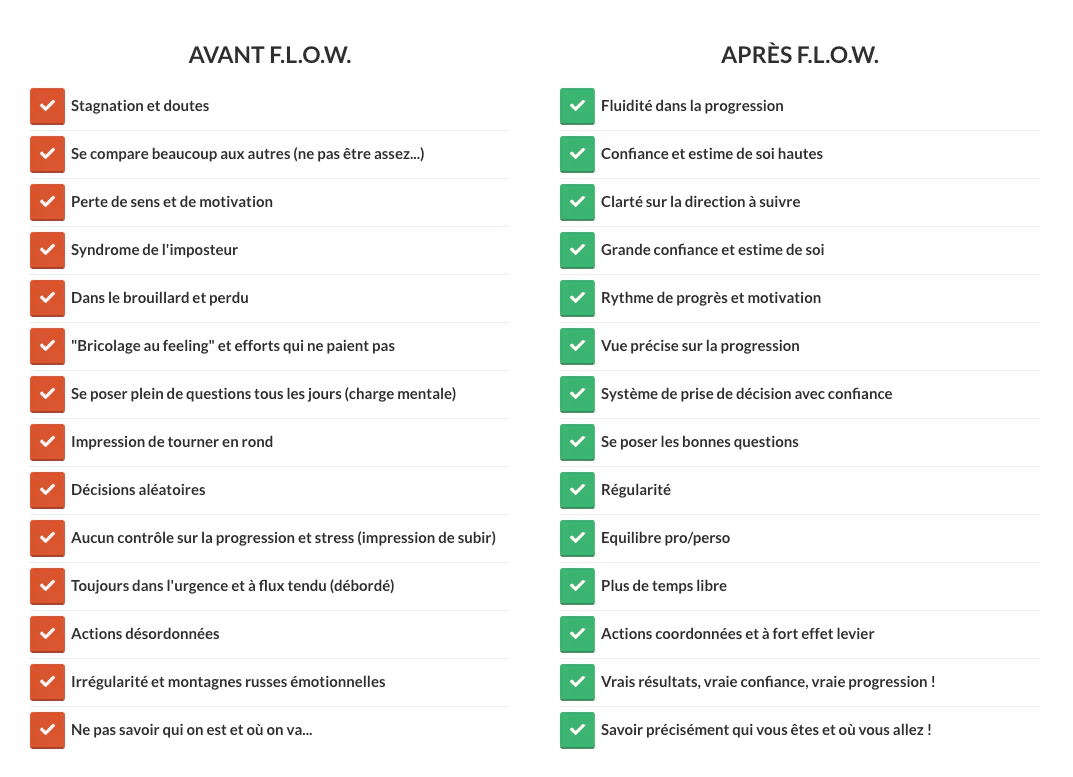Image resolution: width=1073 pixels, height=777 pixels.
Task: Click the green check icon beside "Fluidité dans la progression"
Action: pyautogui.click(x=577, y=106)
